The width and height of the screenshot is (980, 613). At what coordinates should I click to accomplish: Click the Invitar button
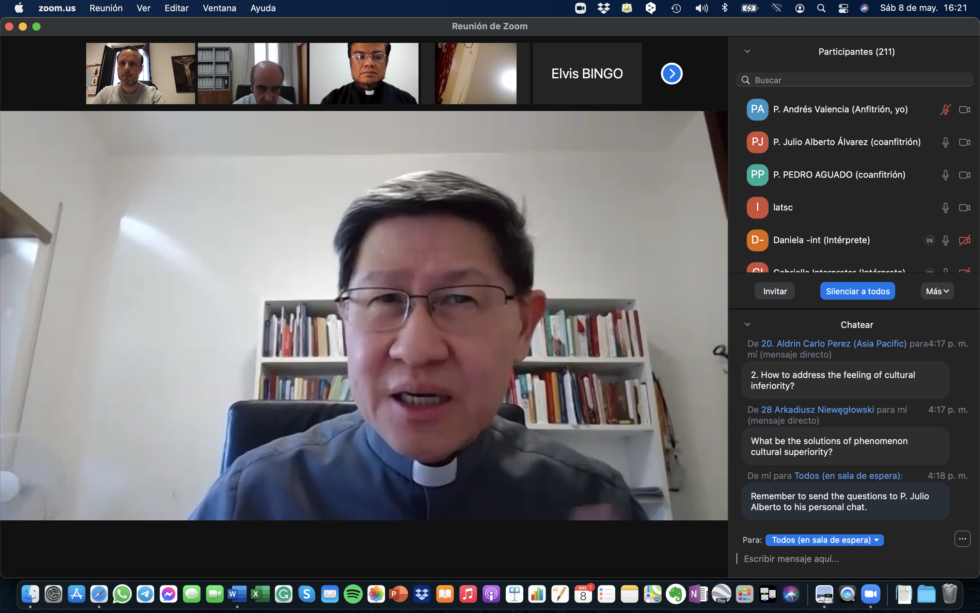coord(775,291)
